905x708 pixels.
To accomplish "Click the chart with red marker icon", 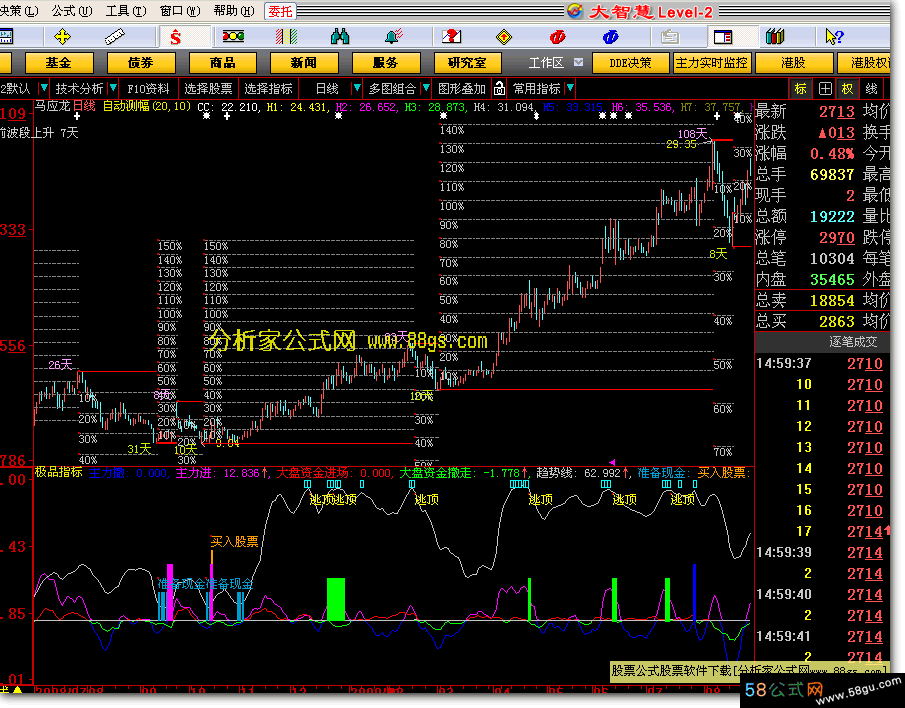I will [x=451, y=37].
